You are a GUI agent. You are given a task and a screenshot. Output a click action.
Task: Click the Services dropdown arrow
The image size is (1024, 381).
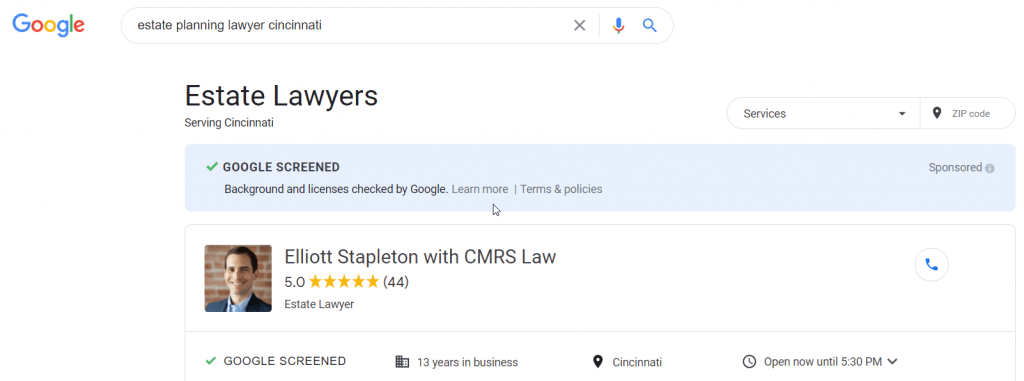click(902, 114)
